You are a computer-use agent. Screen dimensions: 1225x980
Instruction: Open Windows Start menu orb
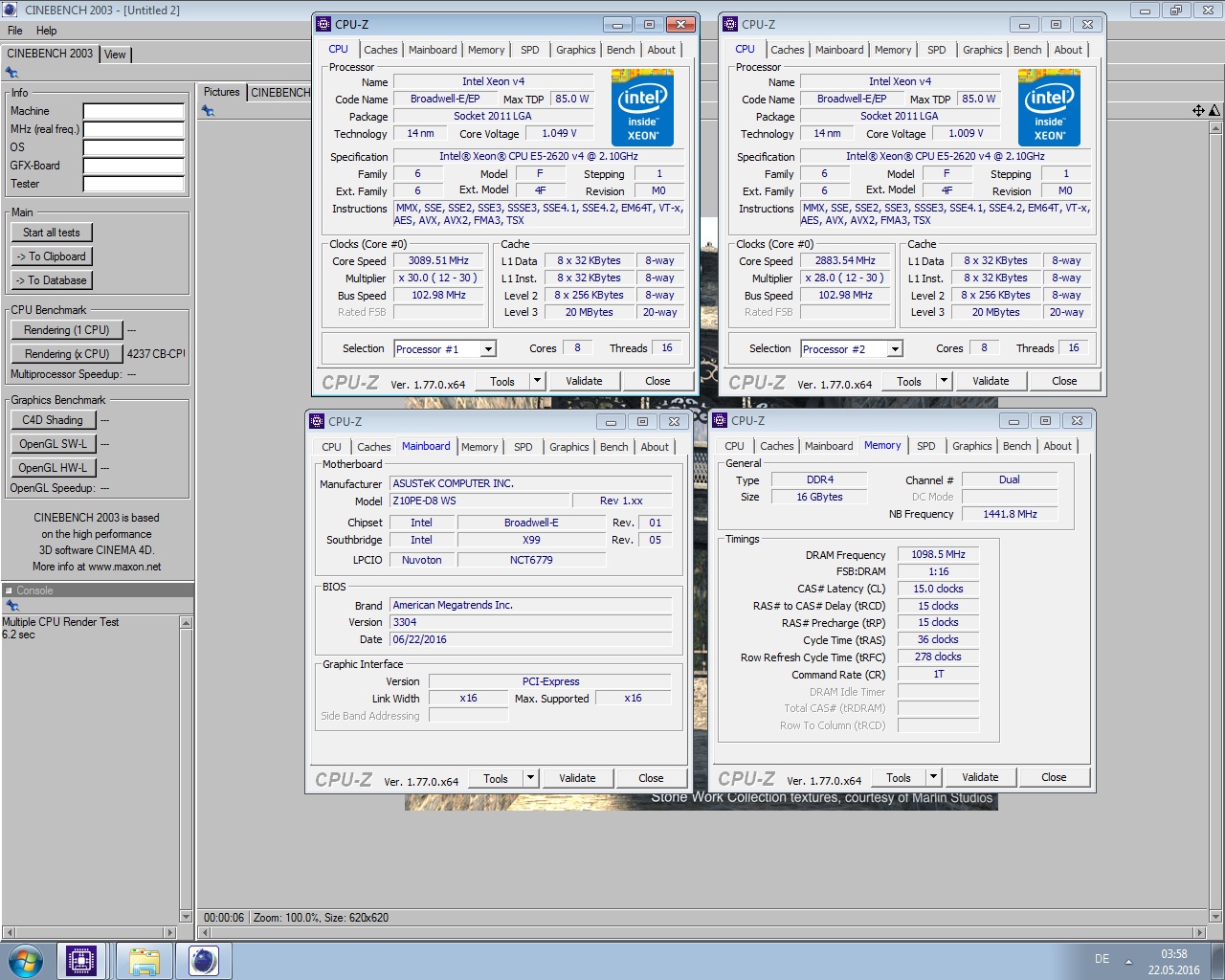(x=26, y=960)
